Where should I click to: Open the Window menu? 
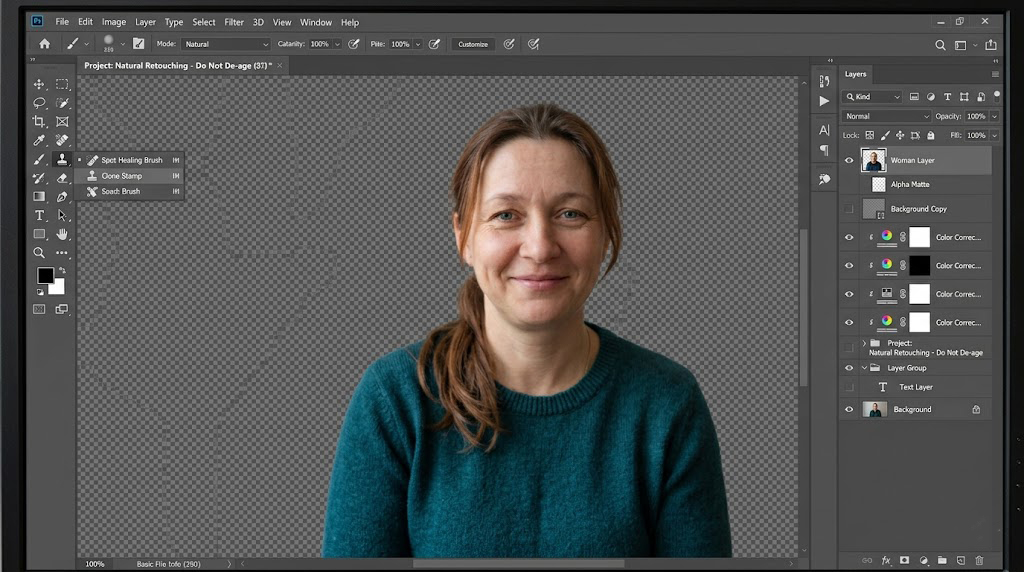tap(316, 22)
